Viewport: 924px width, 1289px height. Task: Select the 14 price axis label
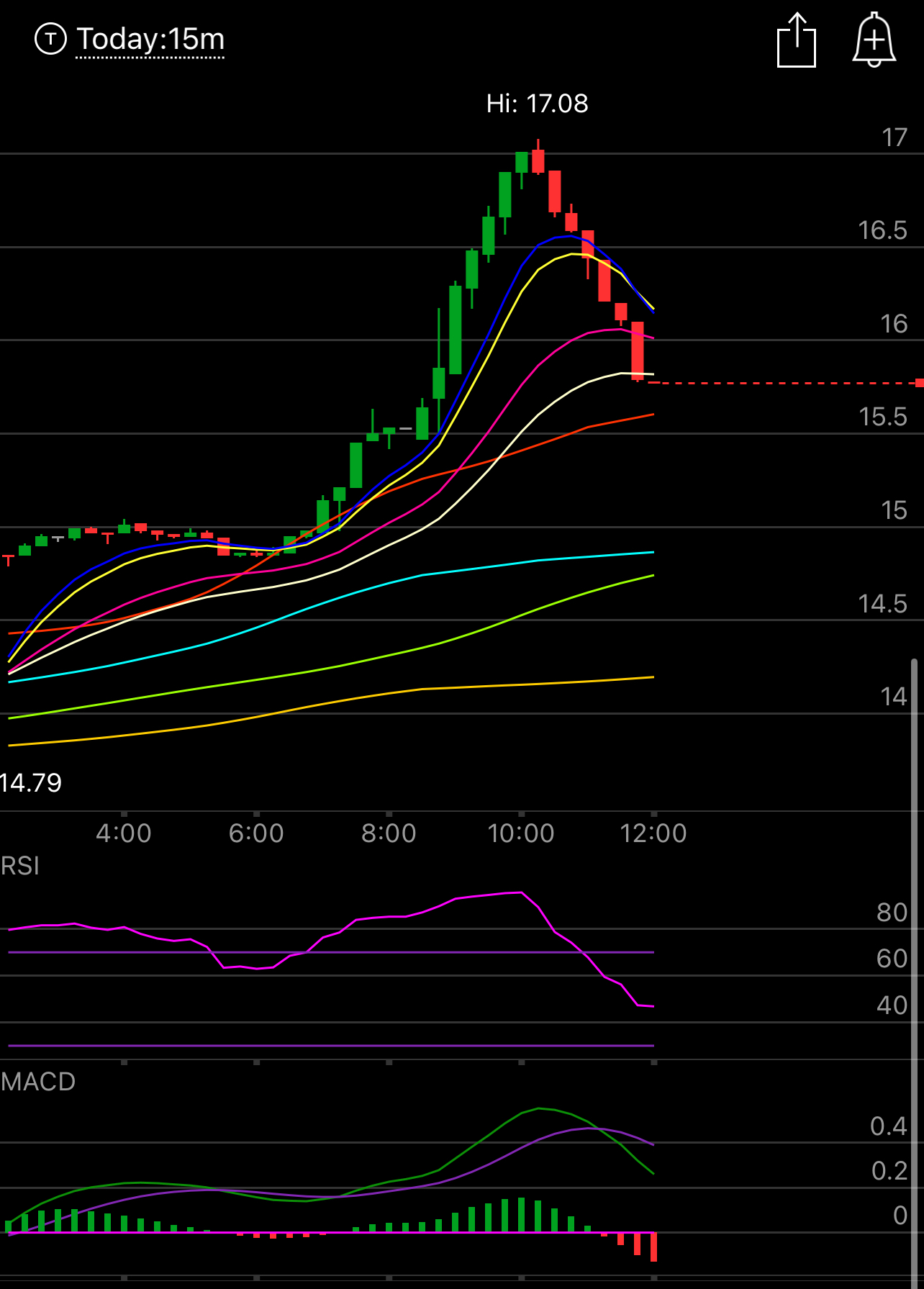894,697
